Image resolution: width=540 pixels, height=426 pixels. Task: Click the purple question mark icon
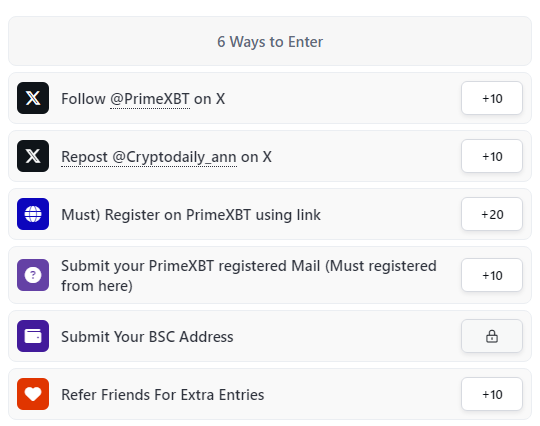tap(33, 275)
